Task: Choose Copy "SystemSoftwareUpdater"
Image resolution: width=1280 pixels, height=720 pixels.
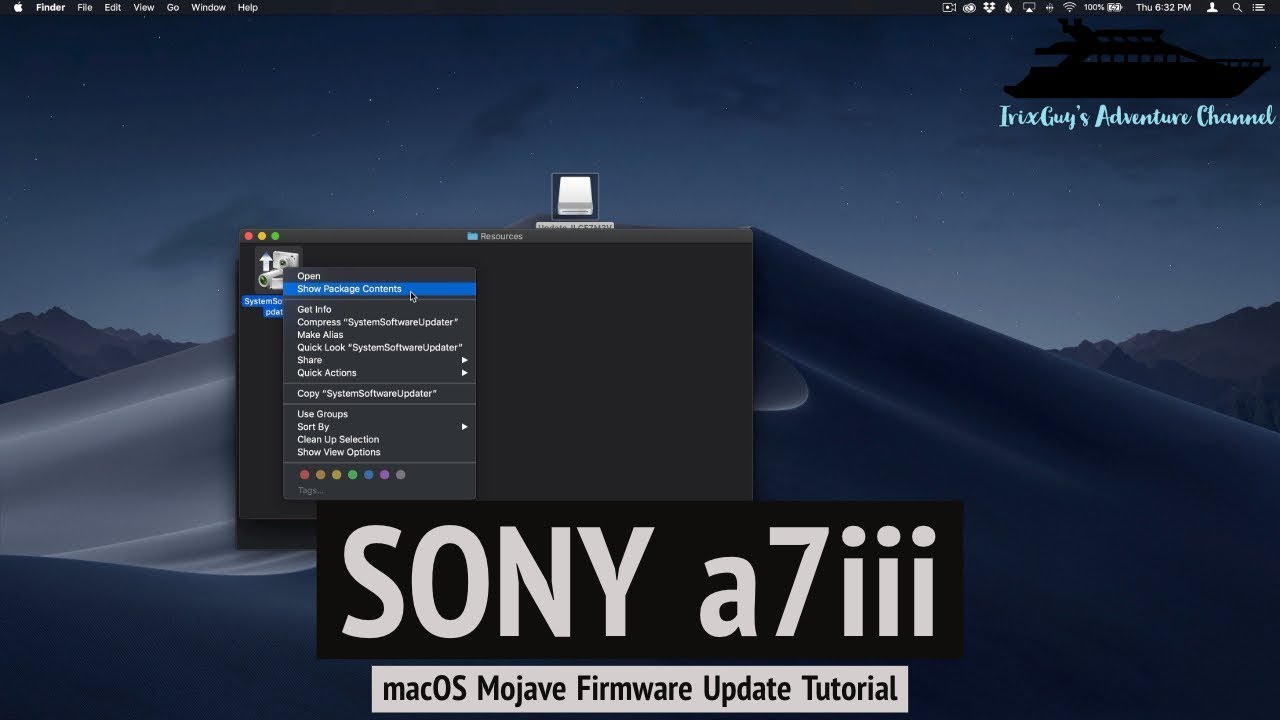Action: pos(380,394)
